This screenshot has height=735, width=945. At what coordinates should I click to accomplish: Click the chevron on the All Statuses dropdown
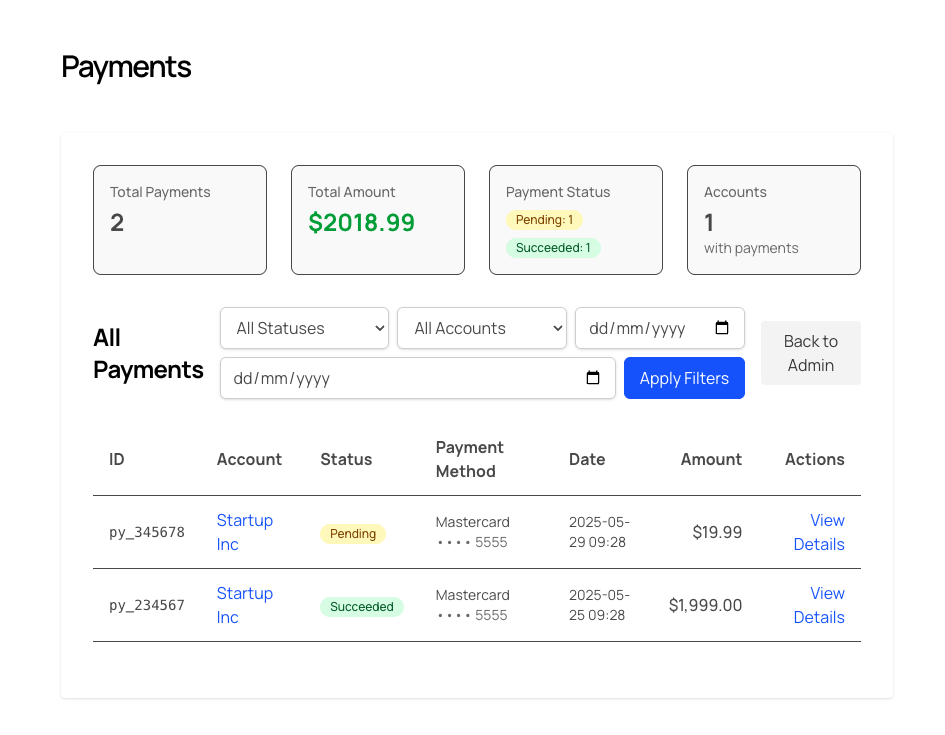(x=379, y=327)
